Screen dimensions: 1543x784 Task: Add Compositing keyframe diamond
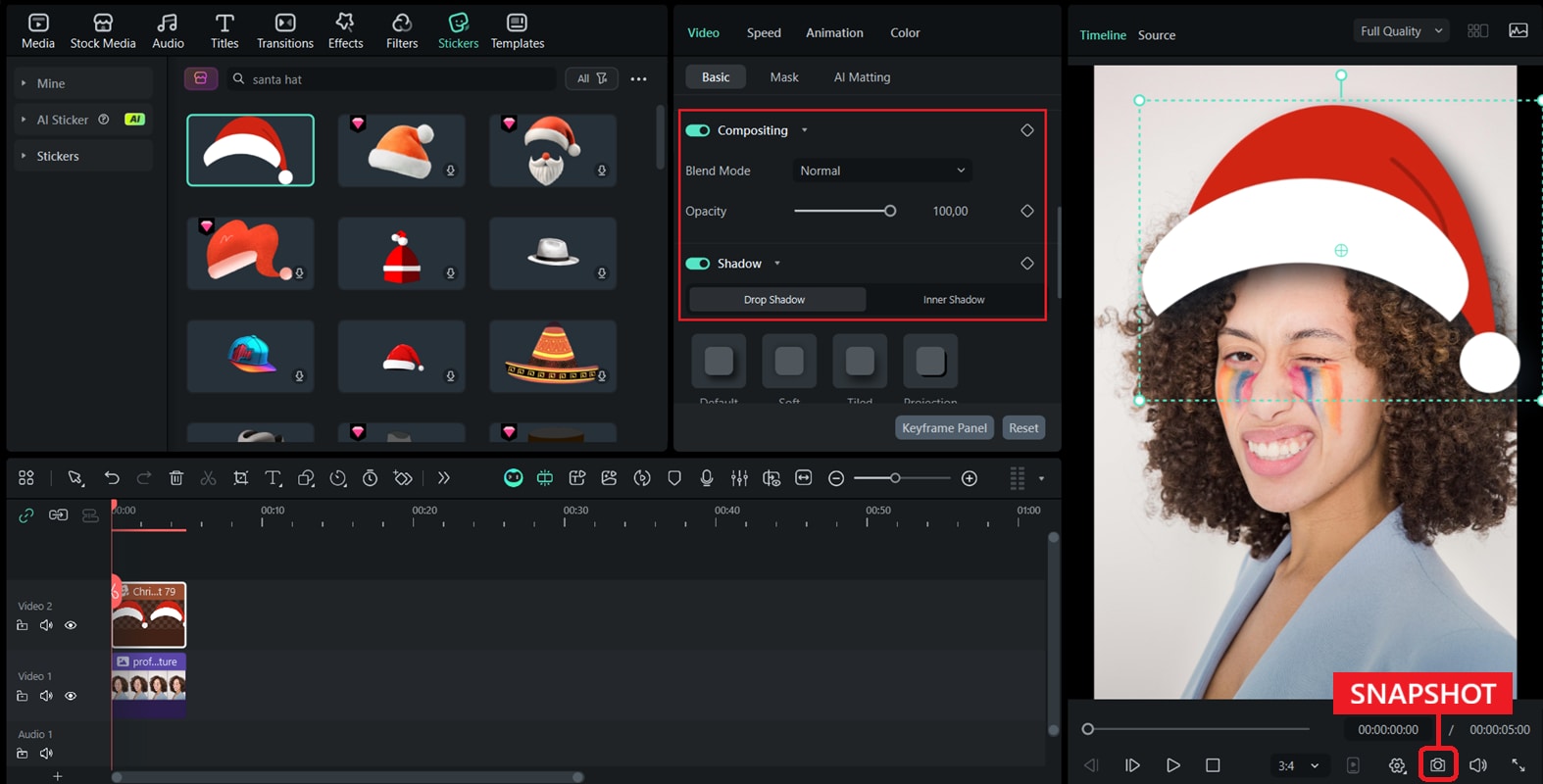(x=1027, y=130)
